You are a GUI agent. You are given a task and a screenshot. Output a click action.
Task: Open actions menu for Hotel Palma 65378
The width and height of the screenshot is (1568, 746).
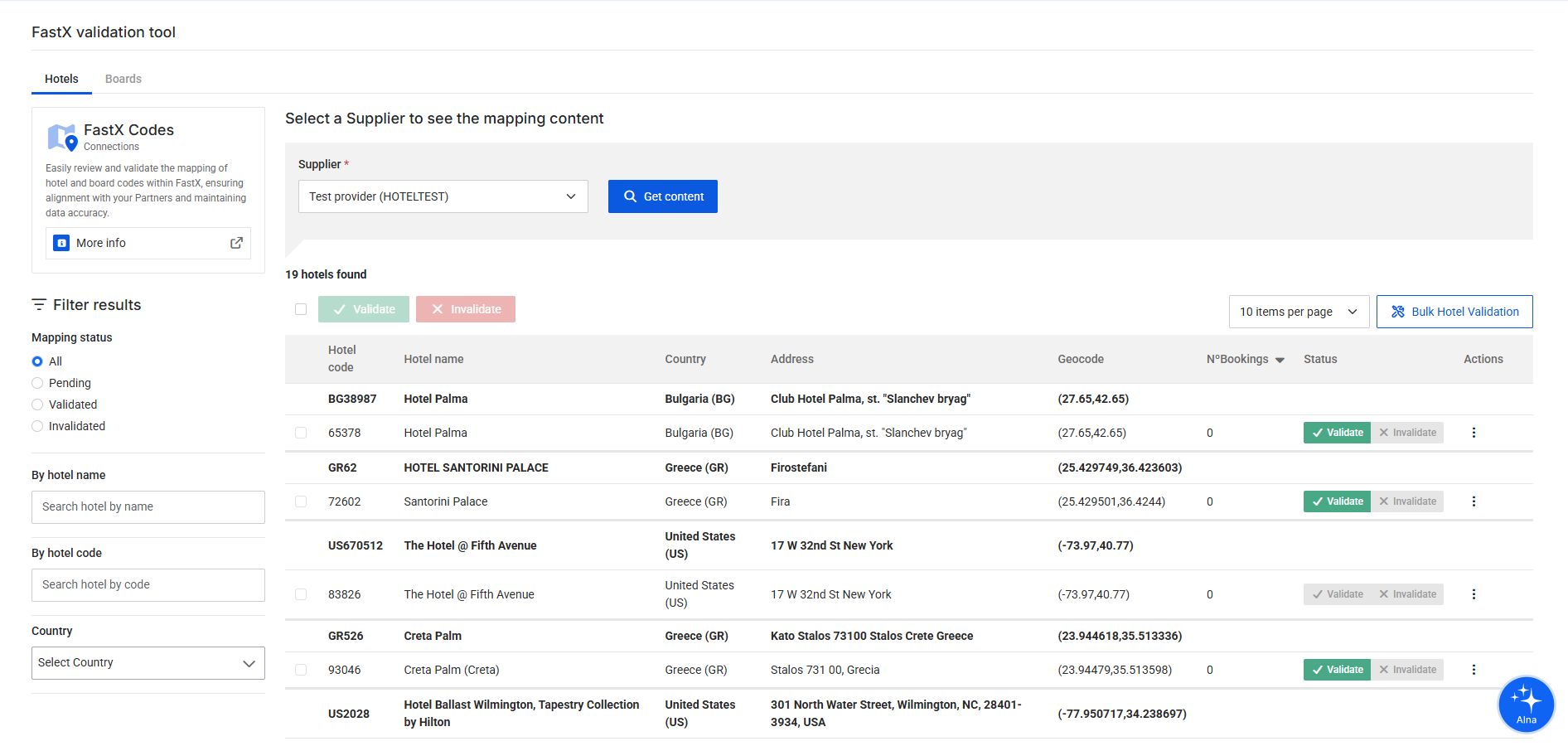[x=1474, y=433]
